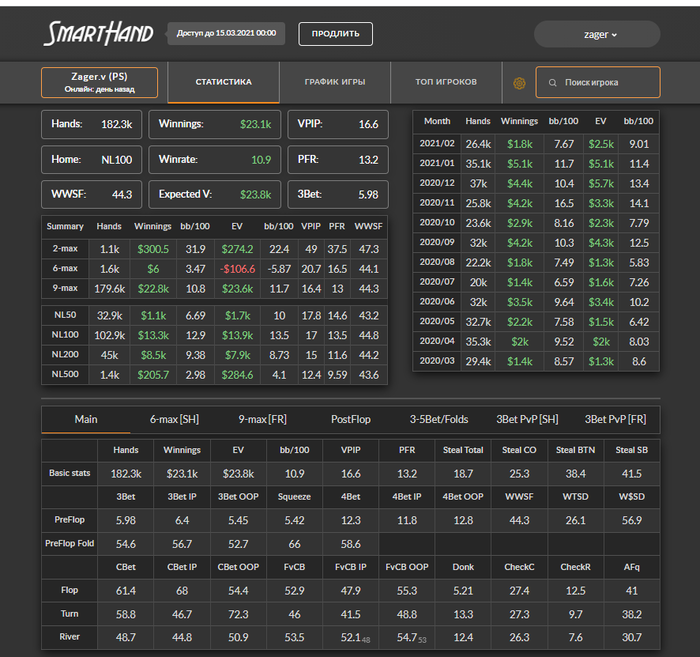This screenshot has width=700, height=657.
Task: Focus the Поиск игрока search field
Action: (598, 82)
